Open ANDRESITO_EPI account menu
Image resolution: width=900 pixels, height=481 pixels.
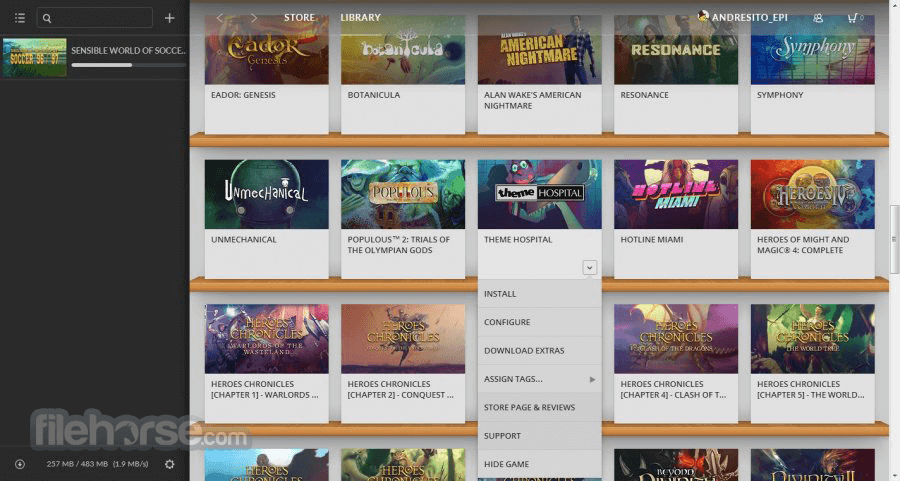click(x=749, y=18)
